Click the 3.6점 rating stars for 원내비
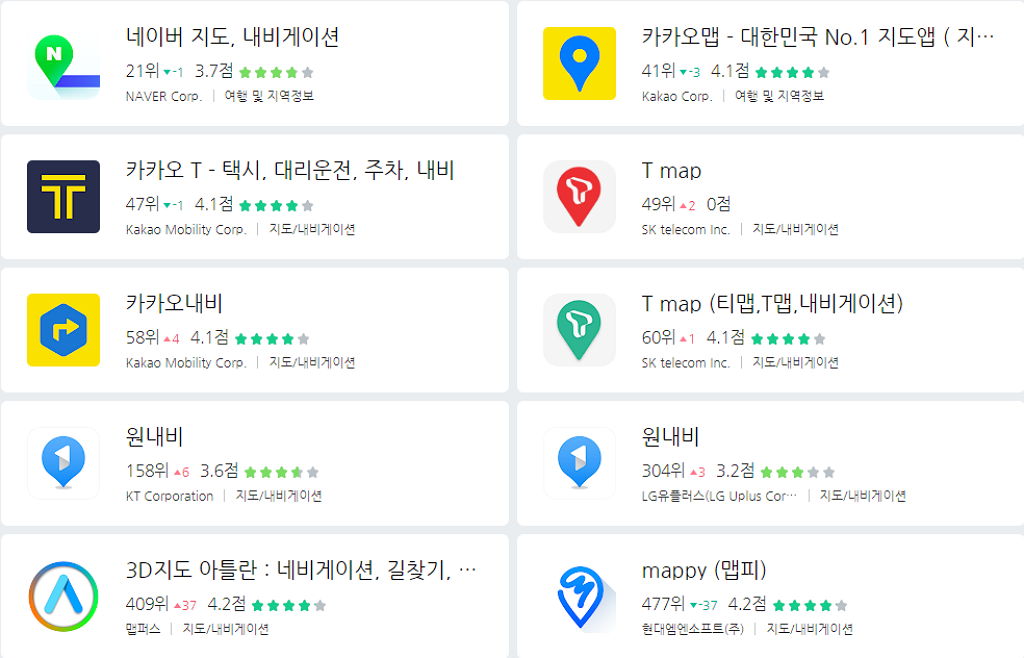The image size is (1024, 658). [281, 472]
